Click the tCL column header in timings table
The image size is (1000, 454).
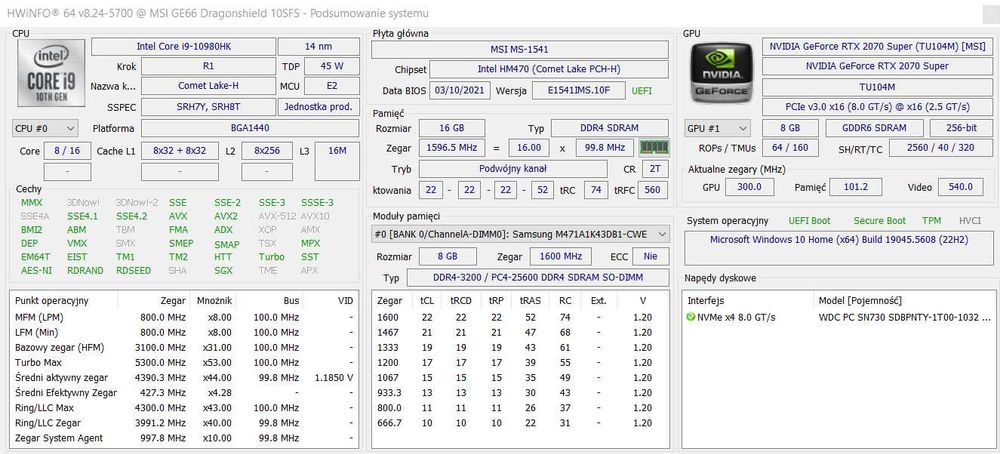426,300
